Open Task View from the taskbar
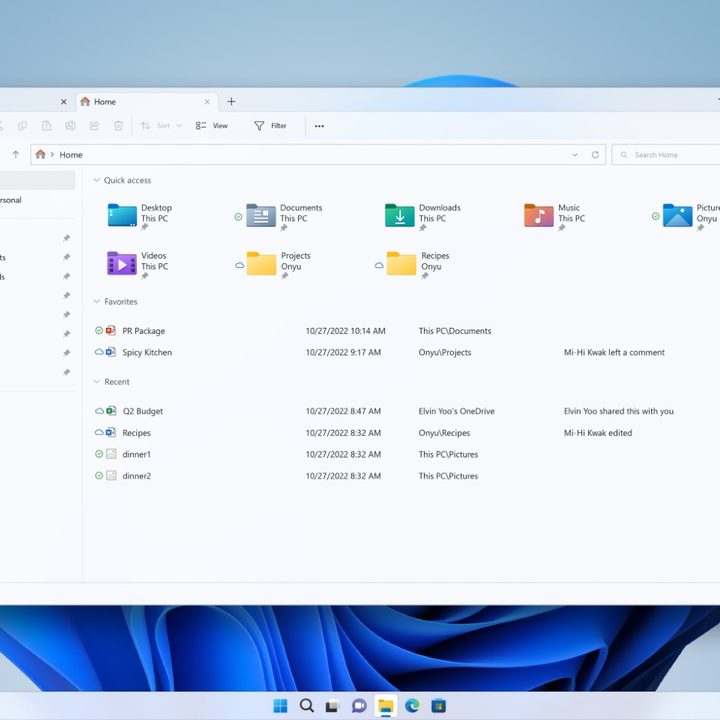The width and height of the screenshot is (720, 720). 332,706
